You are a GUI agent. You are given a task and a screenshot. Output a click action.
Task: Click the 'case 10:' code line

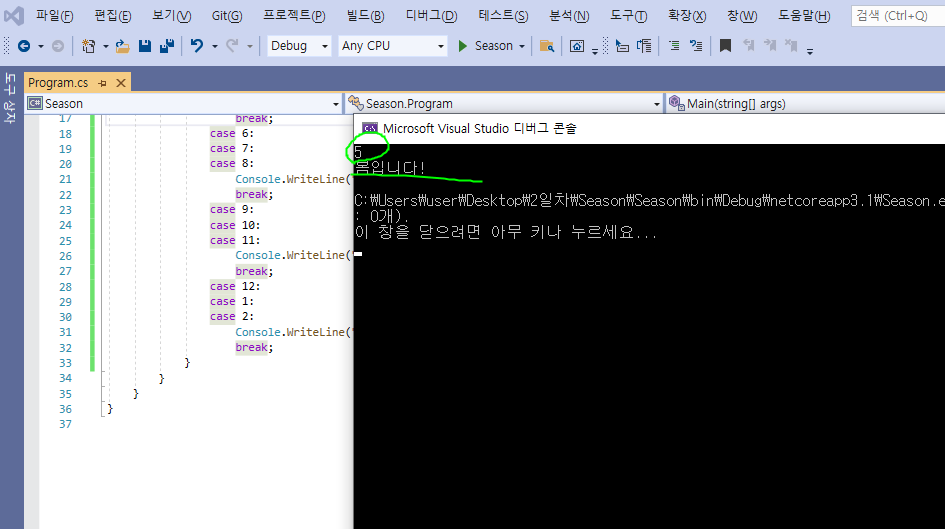click(235, 225)
